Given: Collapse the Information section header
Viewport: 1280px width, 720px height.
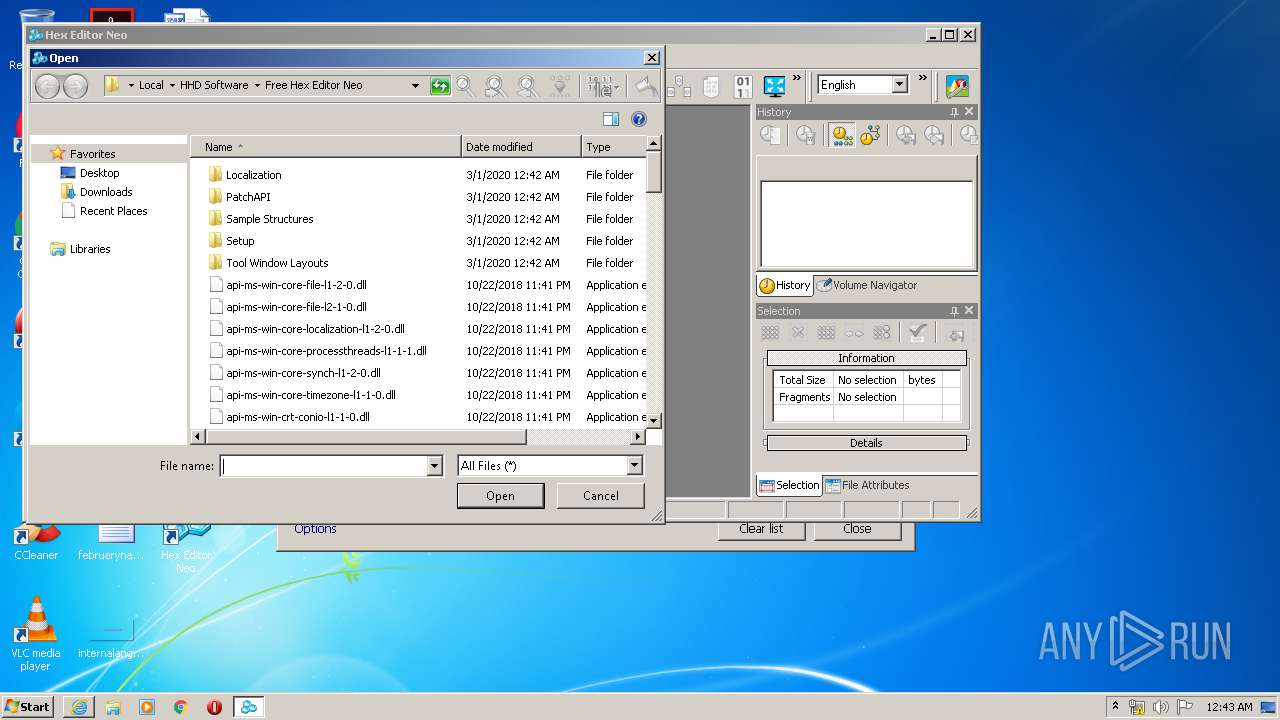Looking at the screenshot, I should pos(866,358).
